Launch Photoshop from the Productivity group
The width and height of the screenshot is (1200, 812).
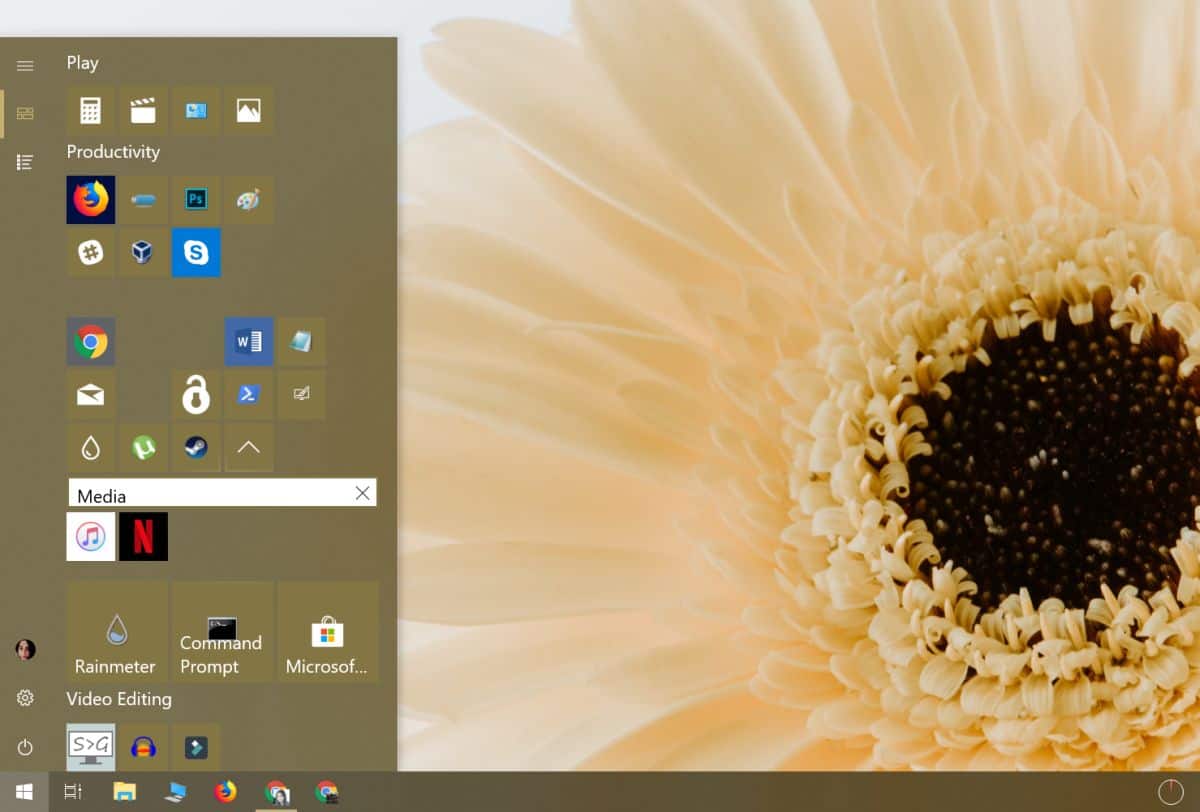pyautogui.click(x=196, y=200)
